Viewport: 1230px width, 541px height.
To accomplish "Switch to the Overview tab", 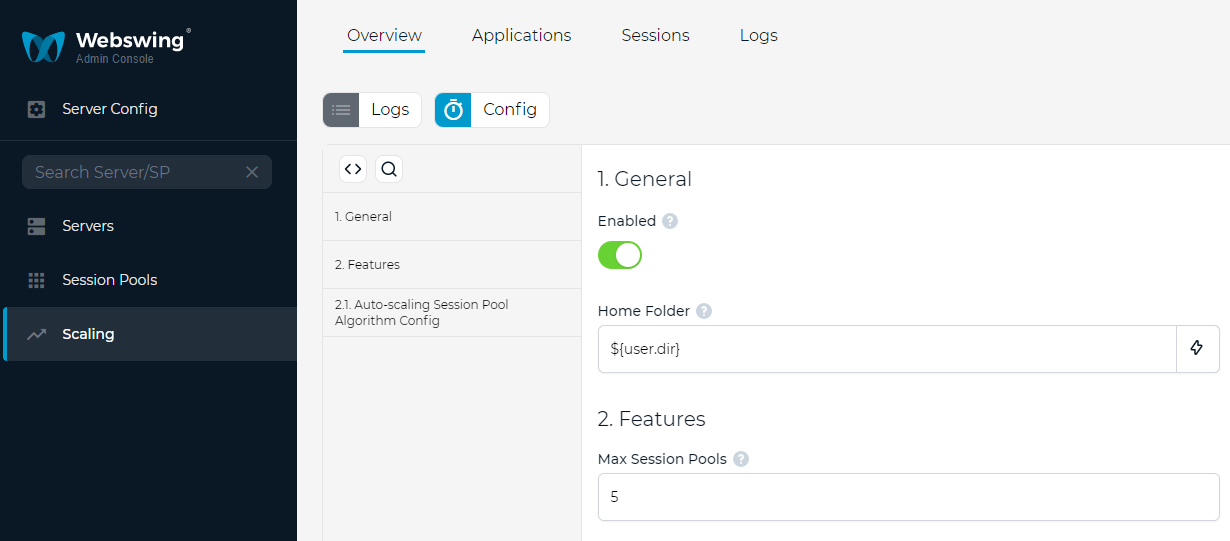I will pos(384,35).
